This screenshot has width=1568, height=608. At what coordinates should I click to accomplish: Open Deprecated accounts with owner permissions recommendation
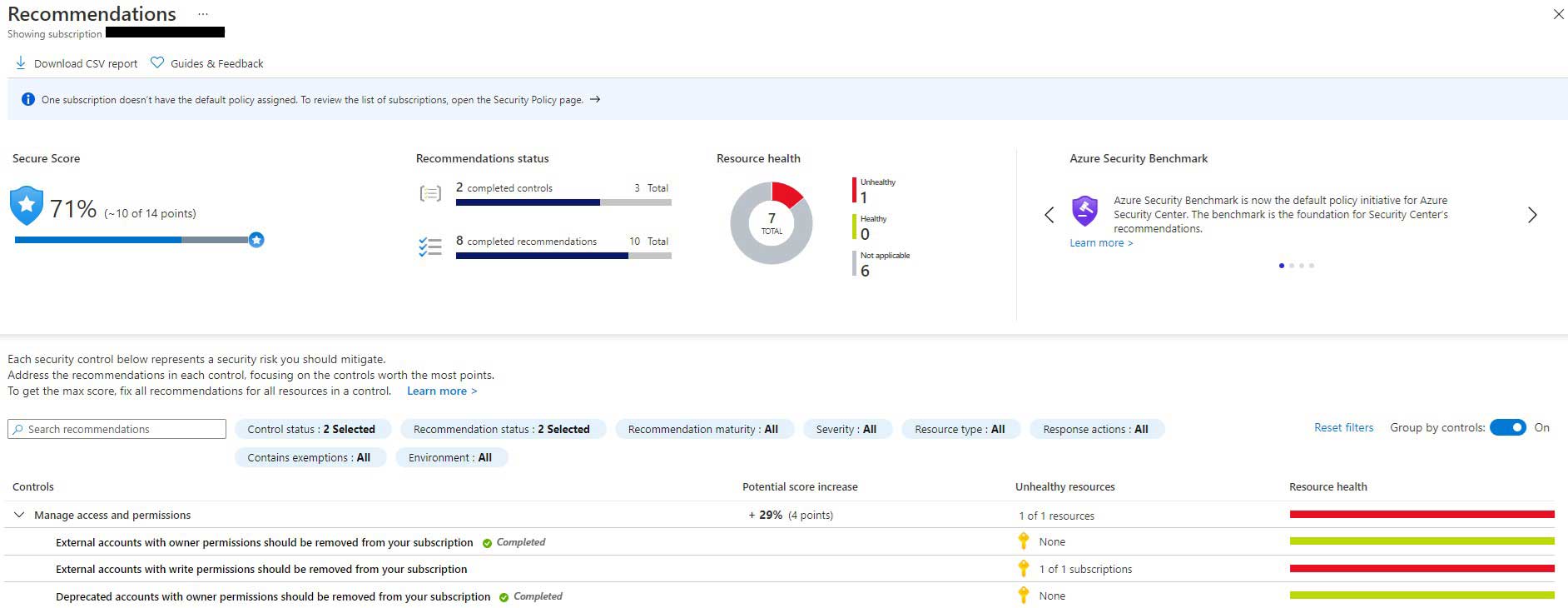click(273, 596)
